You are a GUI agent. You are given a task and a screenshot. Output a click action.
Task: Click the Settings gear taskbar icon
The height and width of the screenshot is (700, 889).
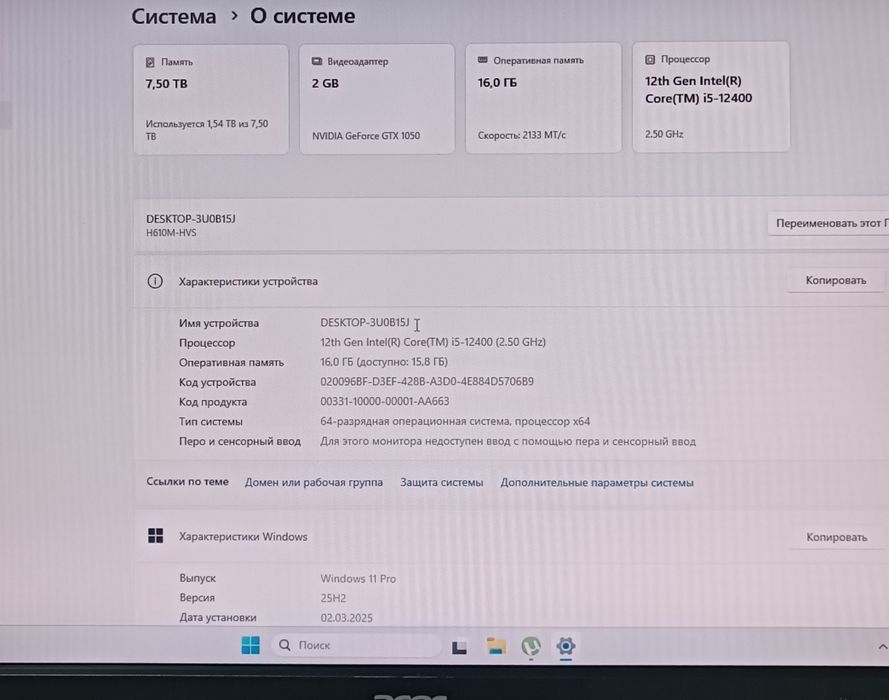point(566,646)
